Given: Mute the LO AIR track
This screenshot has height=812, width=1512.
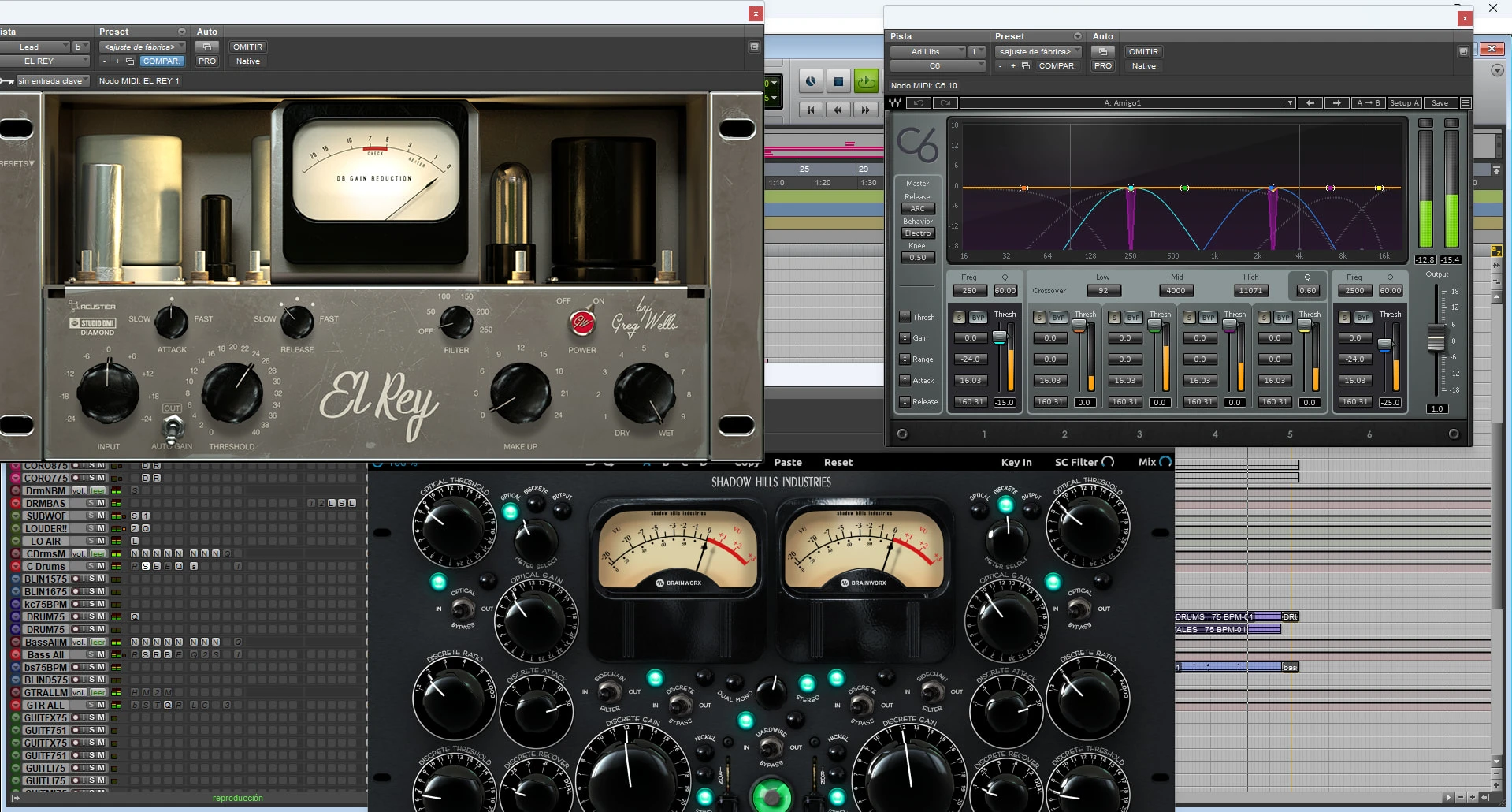Looking at the screenshot, I should click(x=101, y=541).
